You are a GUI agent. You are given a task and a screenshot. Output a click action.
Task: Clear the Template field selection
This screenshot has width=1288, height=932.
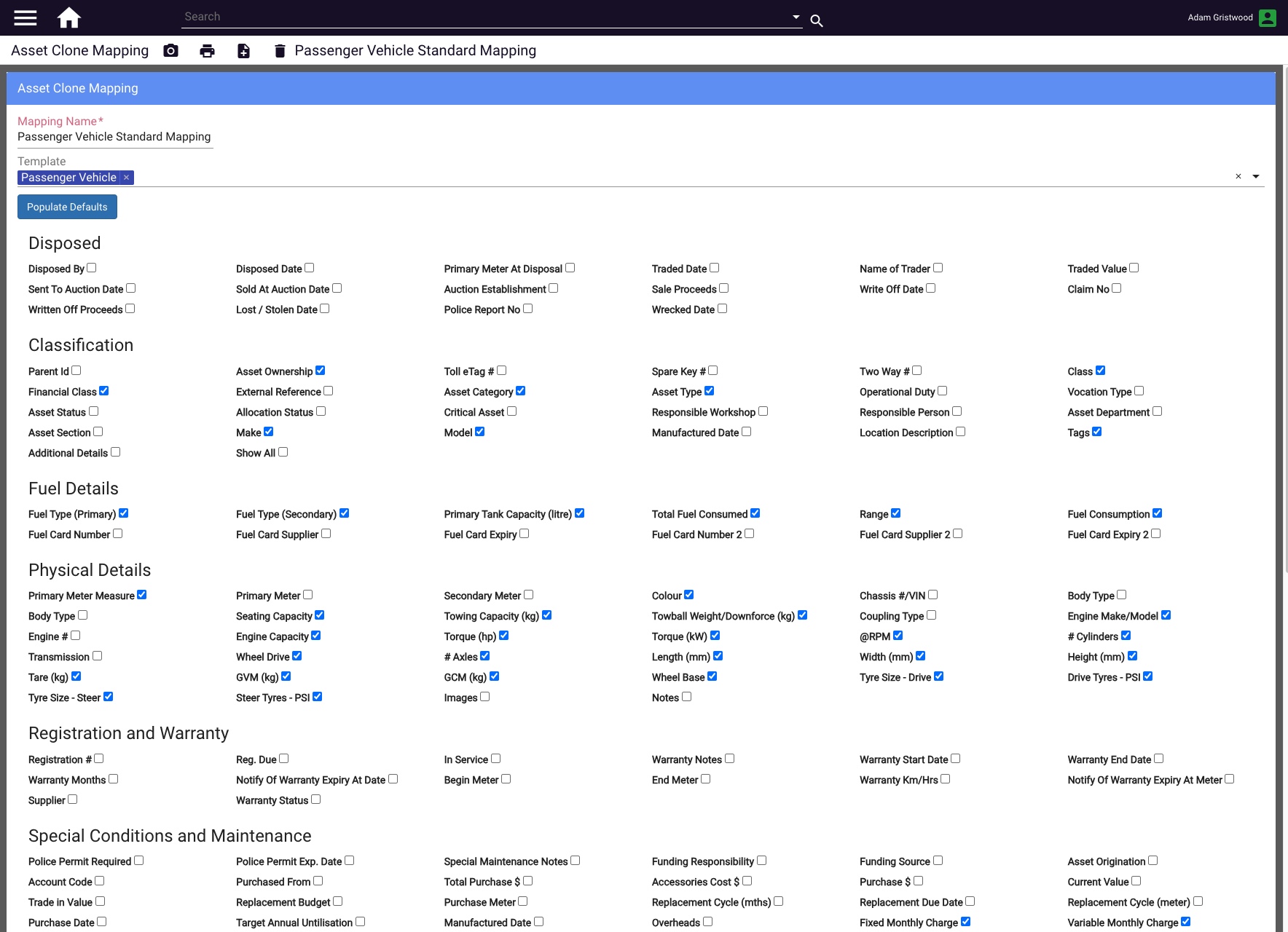pos(1238,176)
